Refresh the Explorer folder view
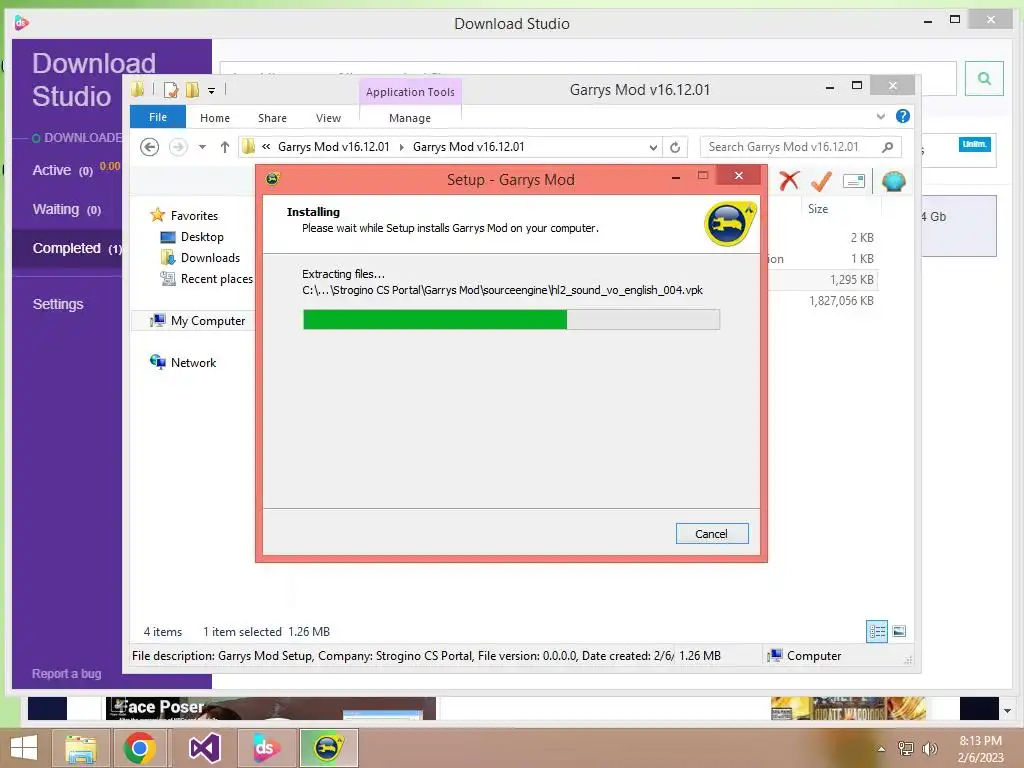The width and height of the screenshot is (1024, 768). pyautogui.click(x=675, y=148)
